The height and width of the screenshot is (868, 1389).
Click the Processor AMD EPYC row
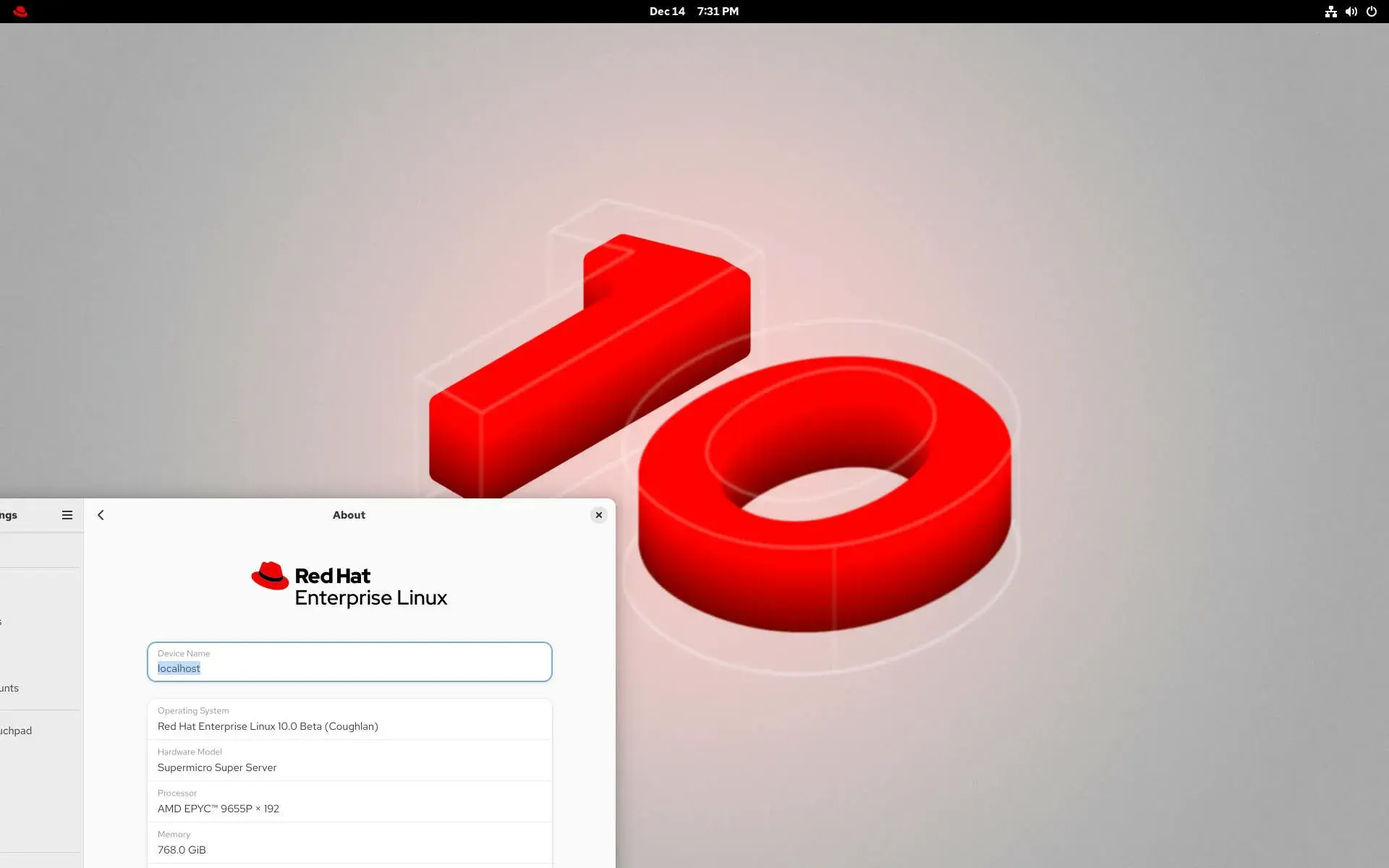[349, 801]
